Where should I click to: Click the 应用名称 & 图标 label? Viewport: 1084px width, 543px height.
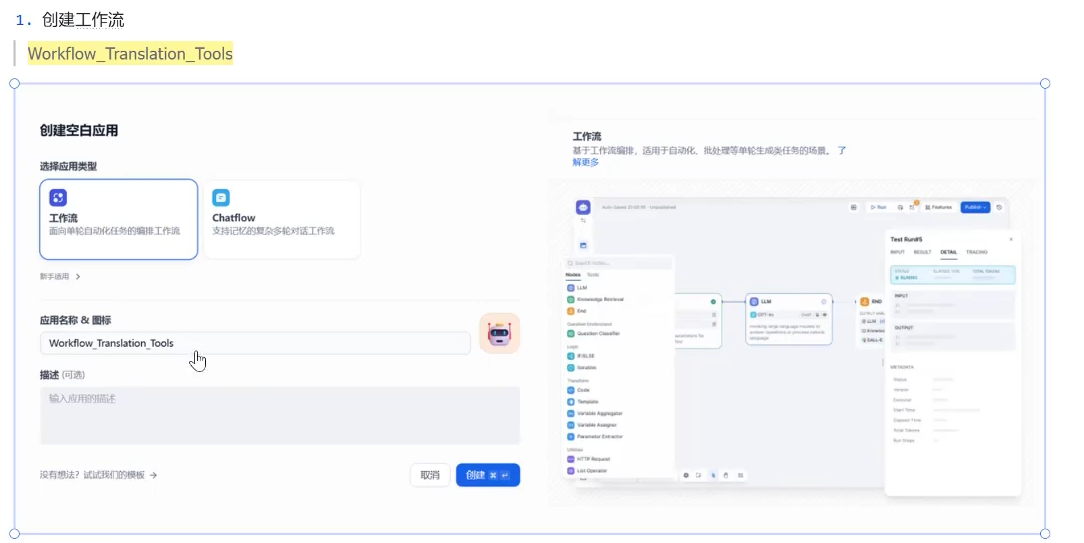click(x=75, y=320)
